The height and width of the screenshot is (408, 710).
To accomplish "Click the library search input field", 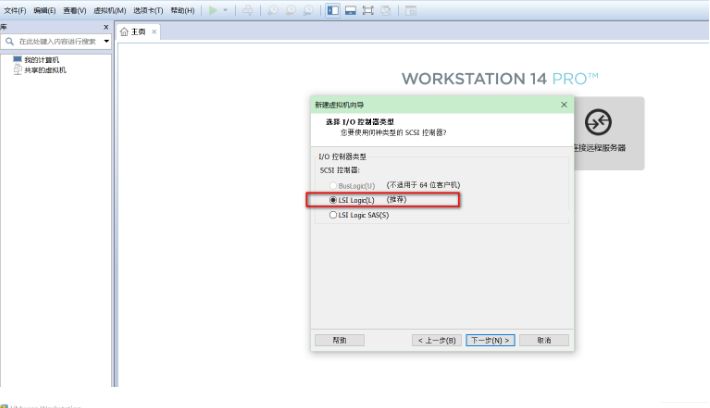I will pos(57,42).
